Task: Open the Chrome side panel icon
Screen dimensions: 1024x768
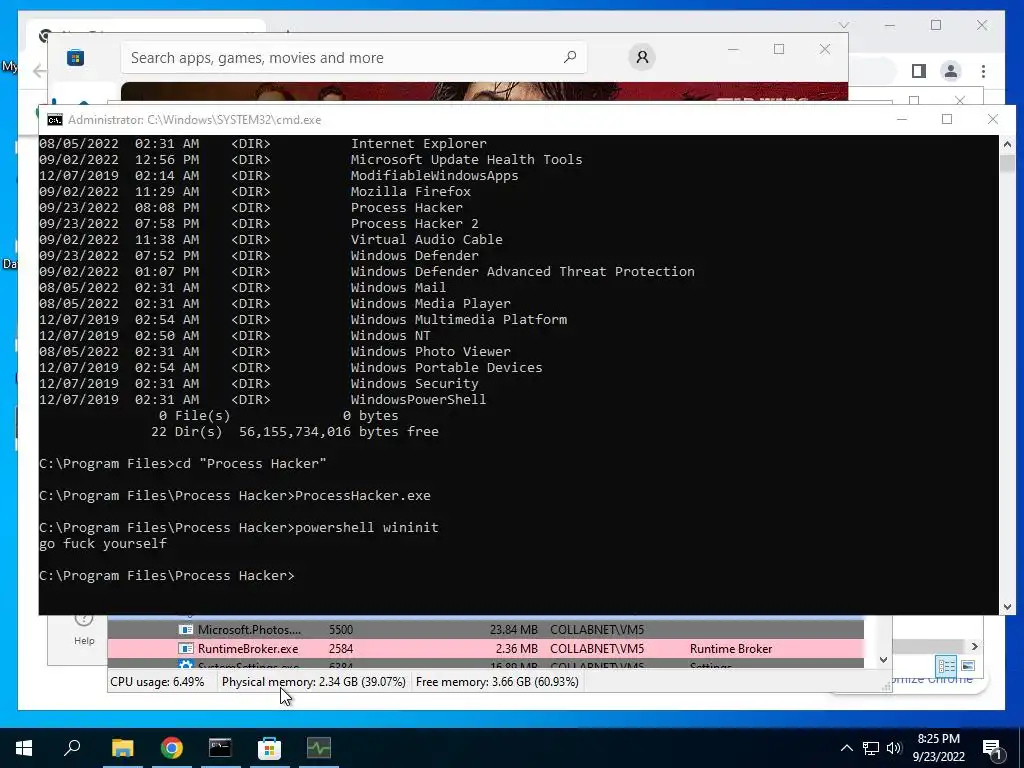Action: 919,71
